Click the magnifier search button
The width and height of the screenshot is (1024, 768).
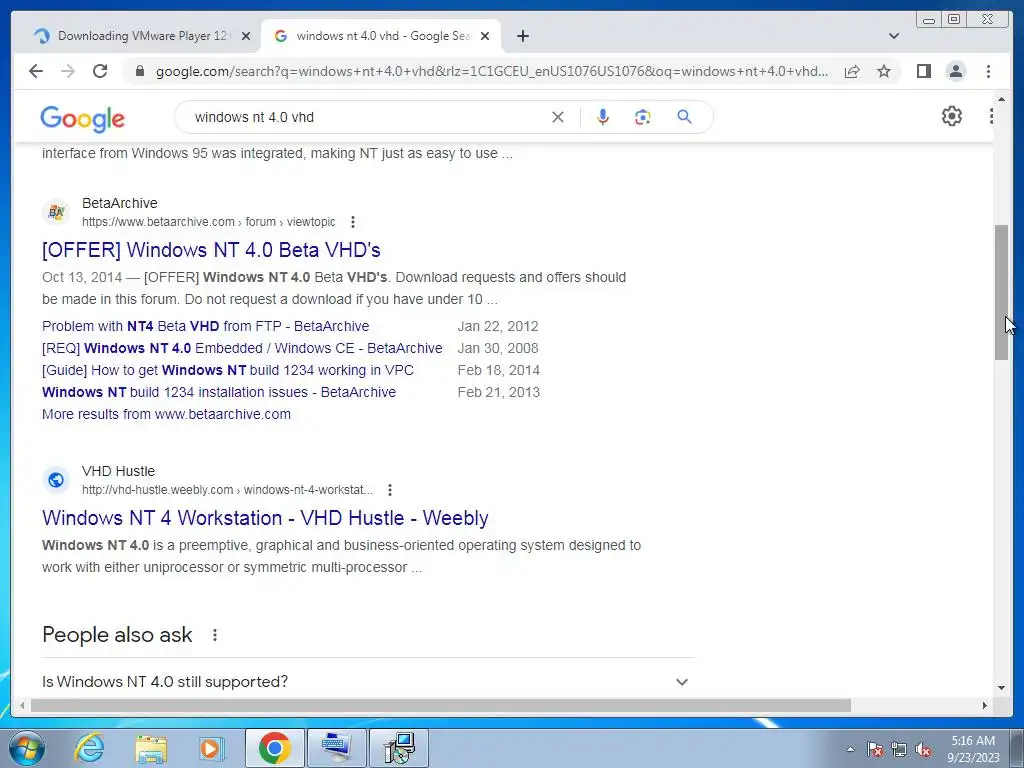point(684,117)
